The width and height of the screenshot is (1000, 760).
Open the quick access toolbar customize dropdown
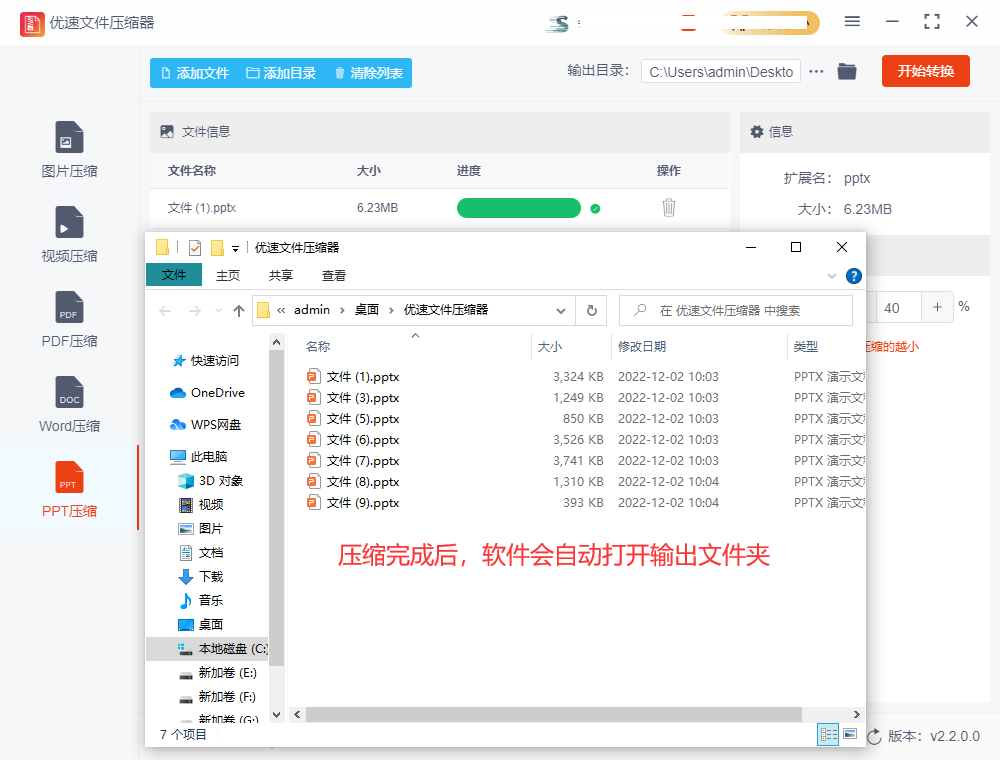click(x=235, y=248)
